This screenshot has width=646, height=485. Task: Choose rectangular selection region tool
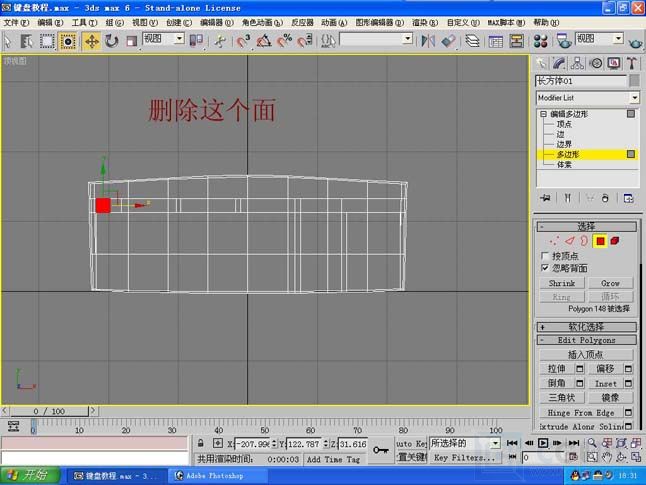point(47,41)
